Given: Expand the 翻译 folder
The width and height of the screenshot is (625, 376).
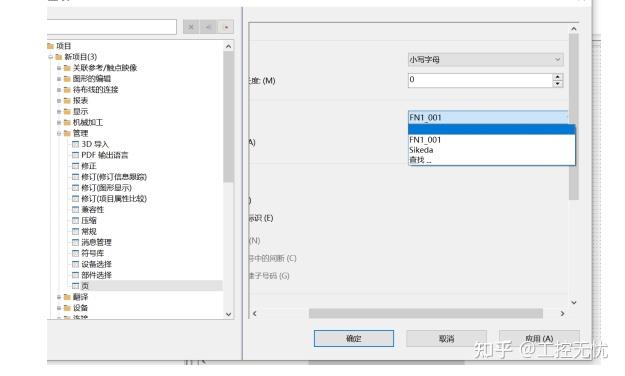Looking at the screenshot, I should pyautogui.click(x=59, y=297).
